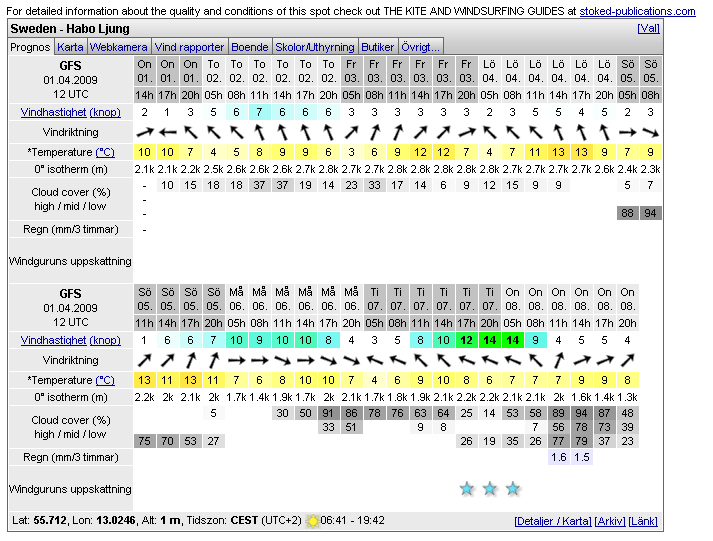Click cyan wind speed 7 at To 02. 11h

click(259, 112)
